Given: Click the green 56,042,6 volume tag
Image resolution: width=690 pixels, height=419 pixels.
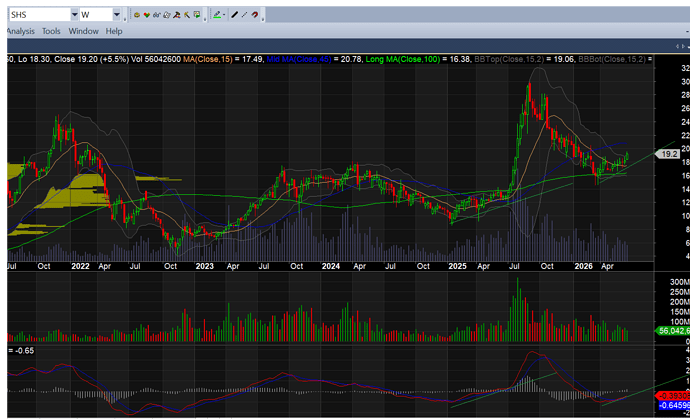Looking at the screenshot, I should point(673,331).
